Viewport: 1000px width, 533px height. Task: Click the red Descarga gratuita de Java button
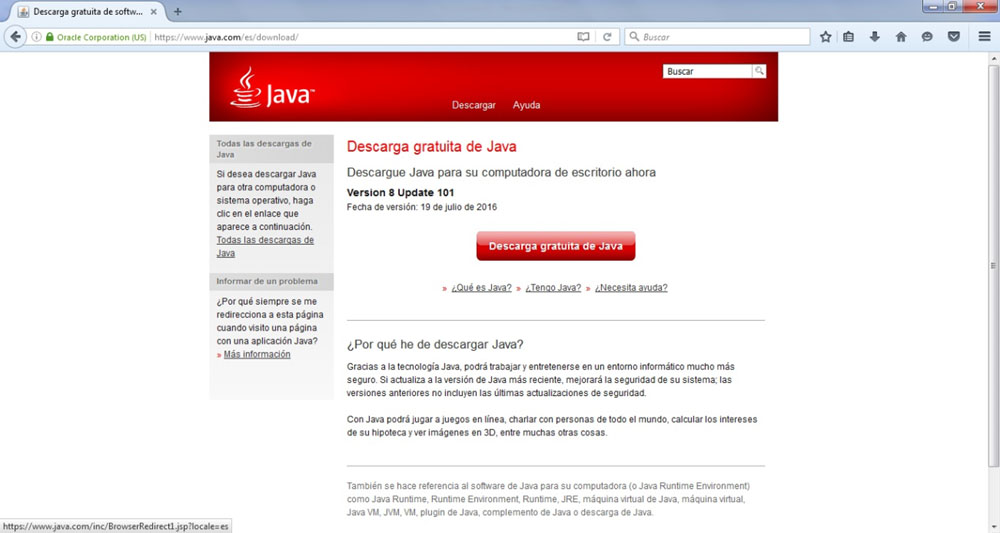(555, 246)
